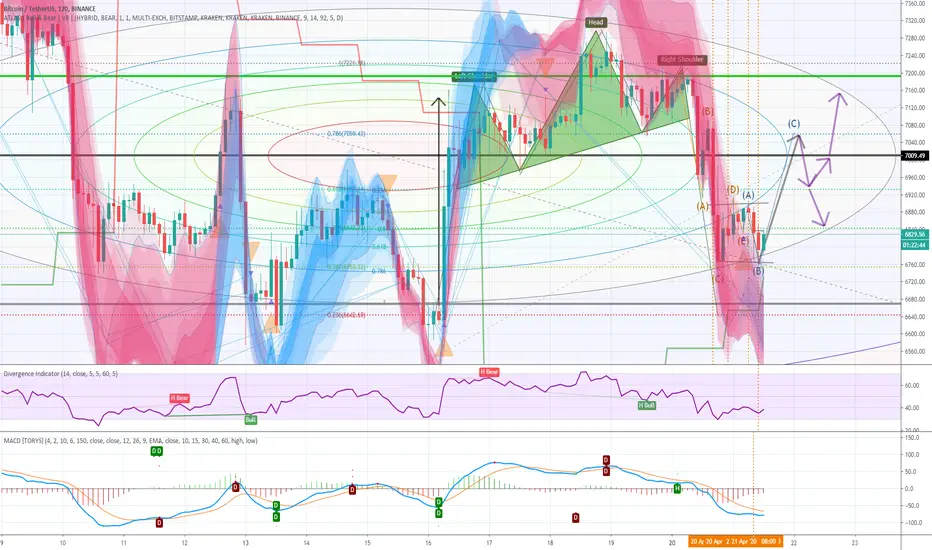This screenshot has width=932, height=550.
Task: Click date 22 on the time axis
Action: (794, 542)
